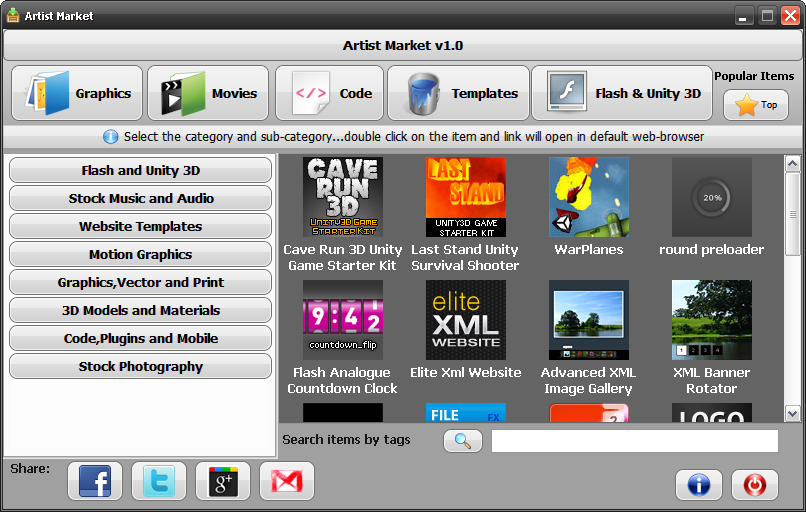Select XML Banner Rotator thumbnail

tap(712, 320)
